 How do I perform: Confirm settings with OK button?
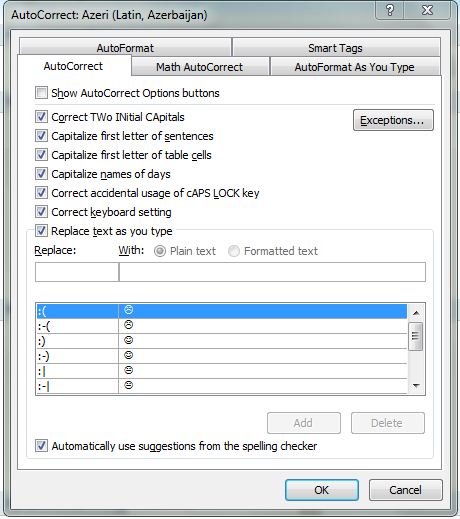[322, 490]
